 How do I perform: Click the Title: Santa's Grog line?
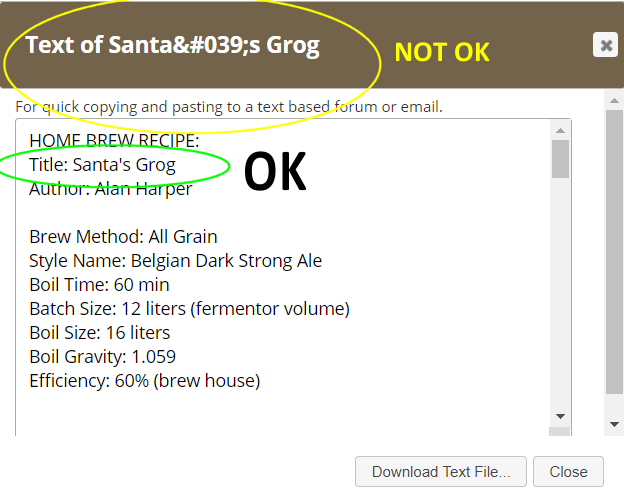102,165
